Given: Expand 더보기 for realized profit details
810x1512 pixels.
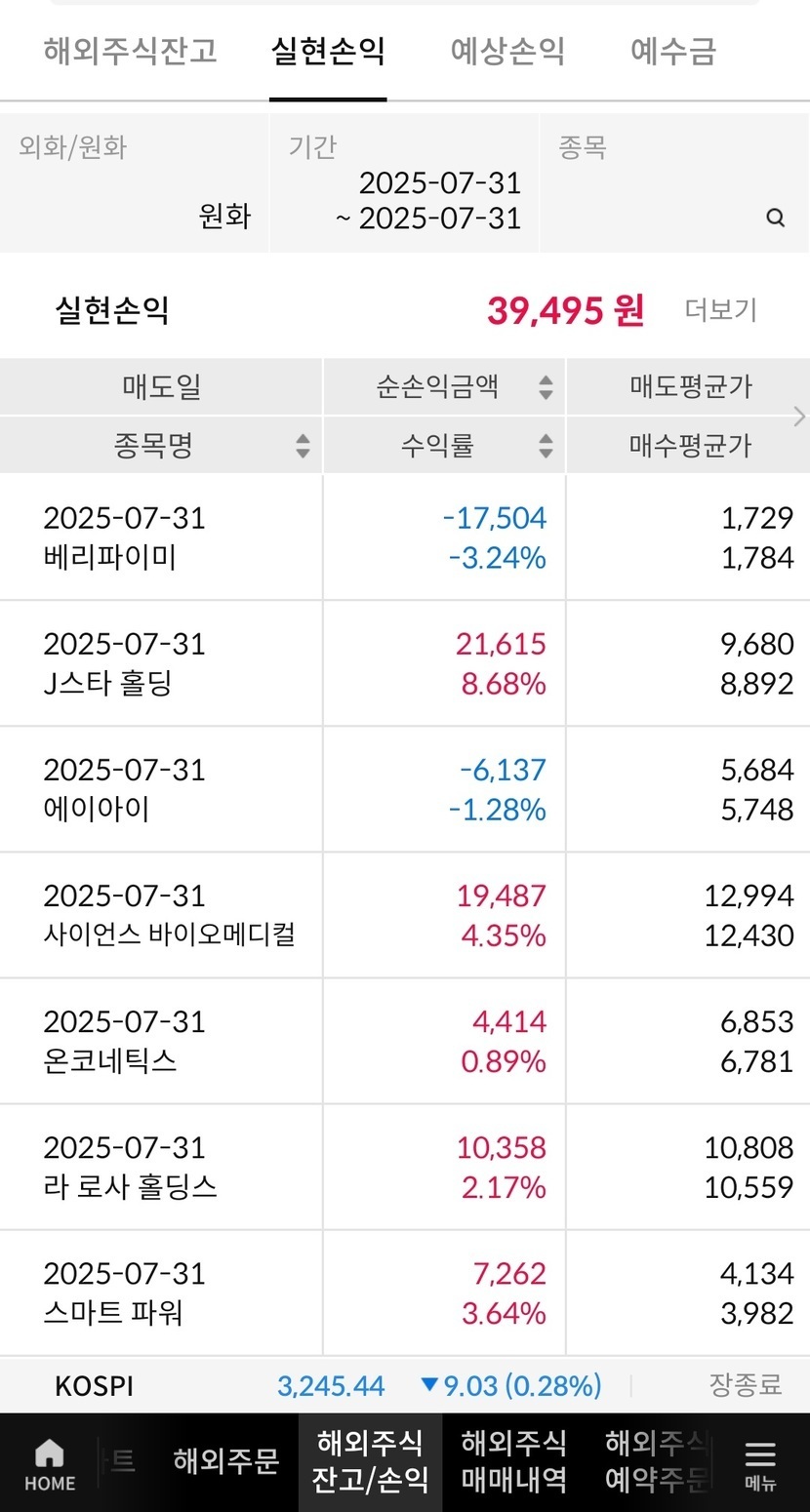Looking at the screenshot, I should tap(720, 310).
